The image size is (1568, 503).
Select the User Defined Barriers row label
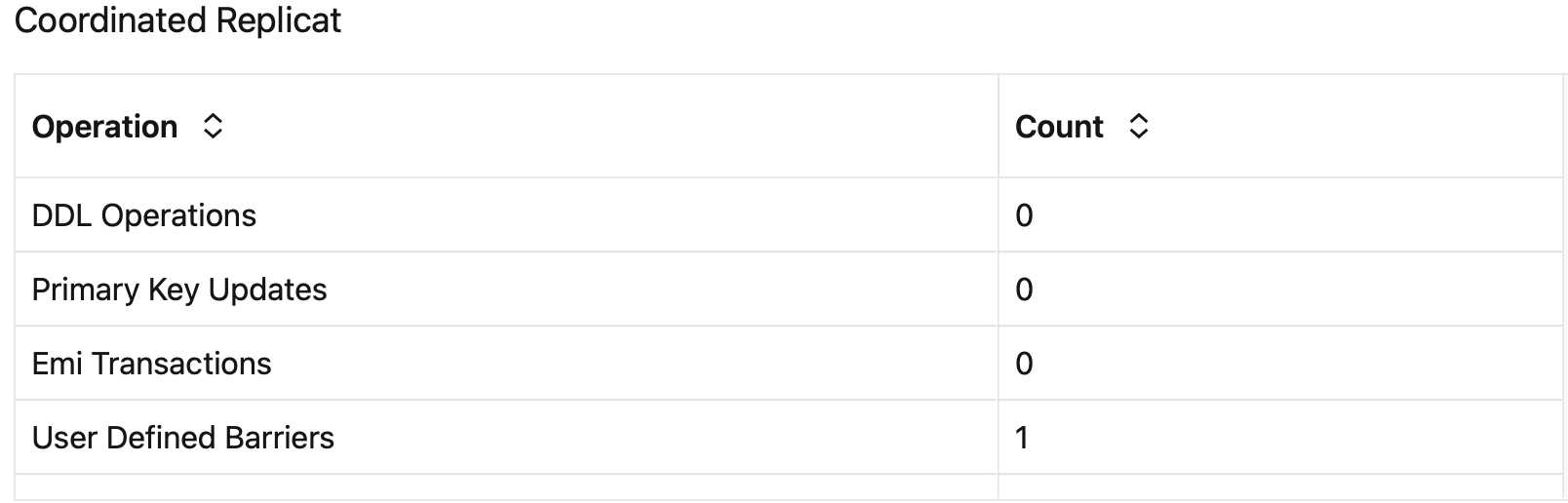click(182, 438)
